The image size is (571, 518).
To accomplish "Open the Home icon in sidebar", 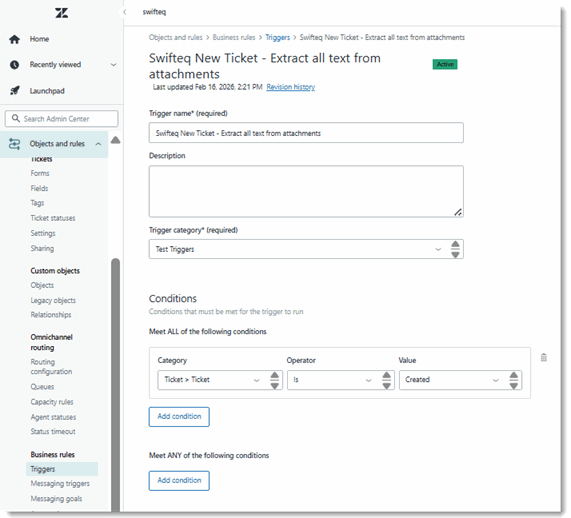I will point(15,39).
